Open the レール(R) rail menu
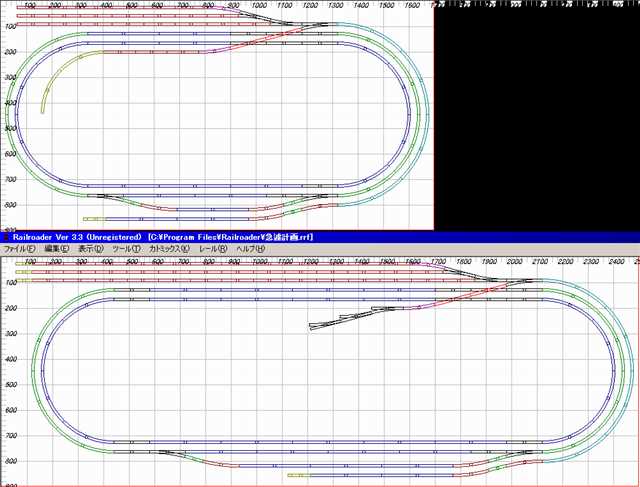 [213, 248]
